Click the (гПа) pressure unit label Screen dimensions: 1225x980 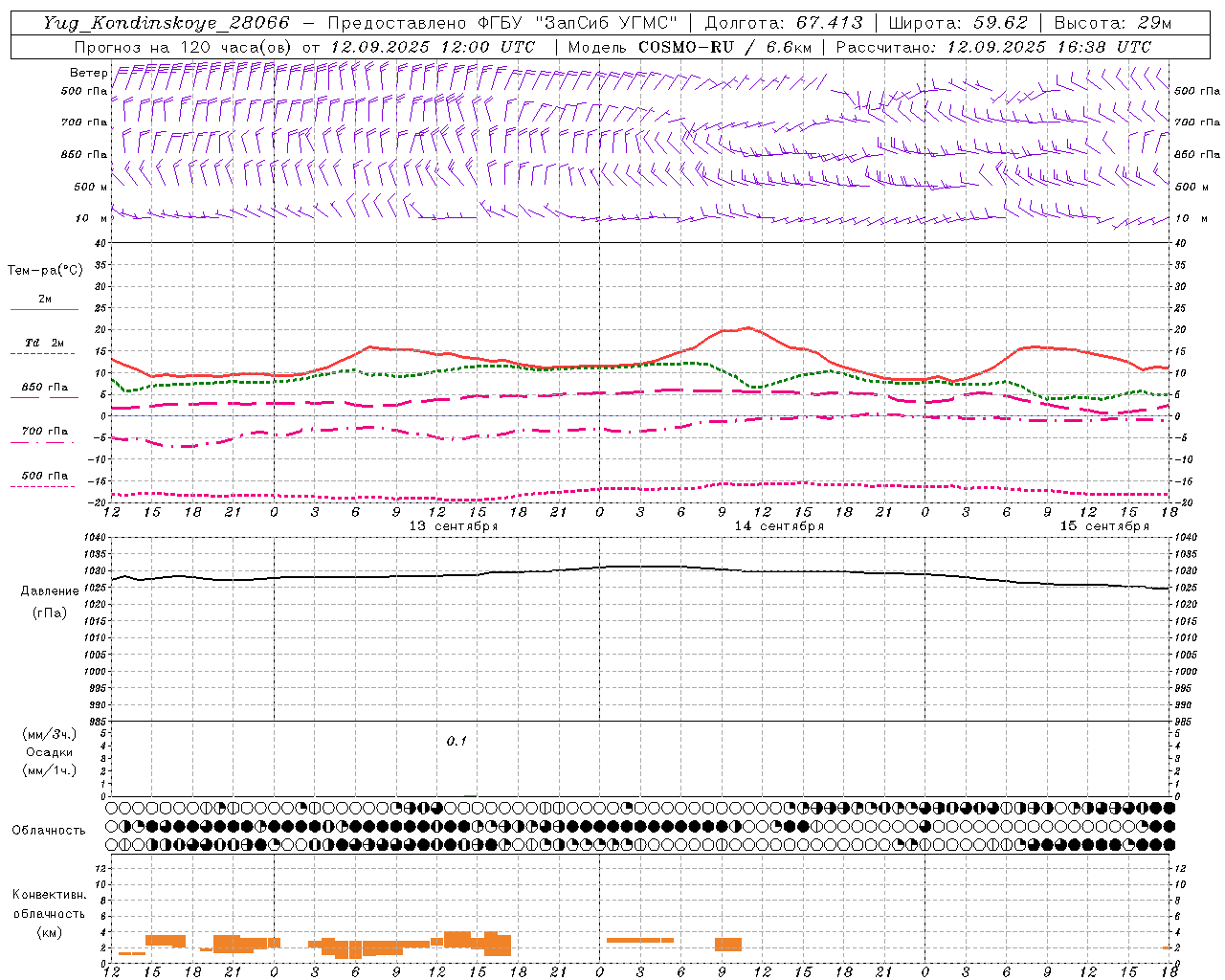tap(49, 612)
